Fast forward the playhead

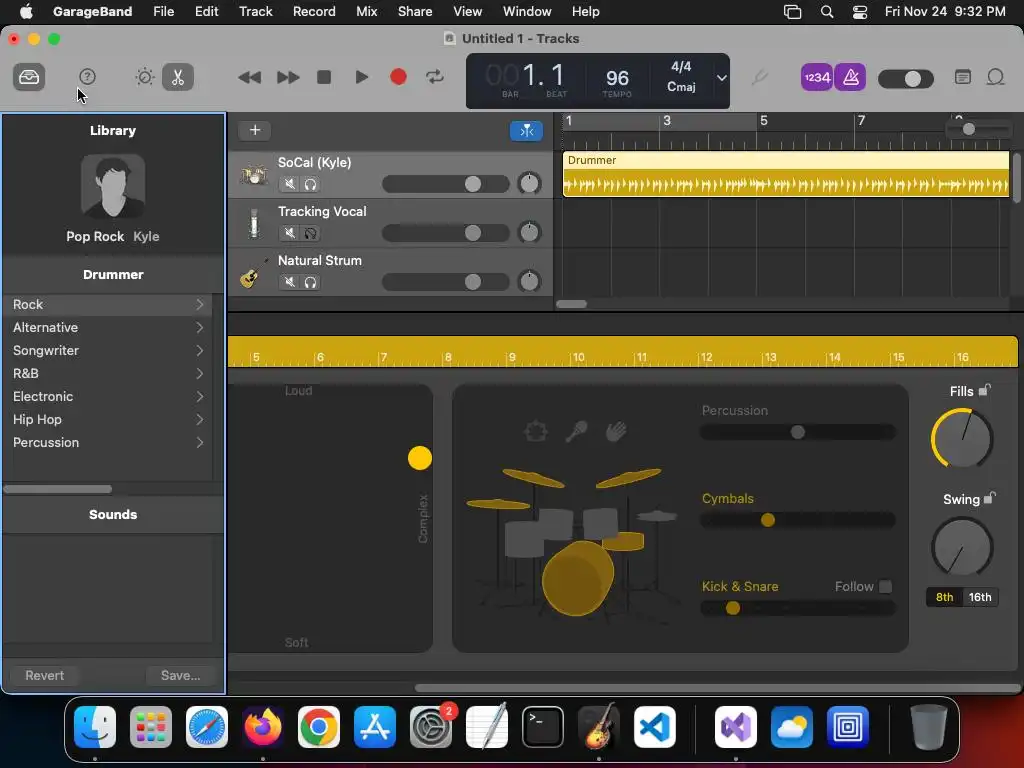point(287,78)
